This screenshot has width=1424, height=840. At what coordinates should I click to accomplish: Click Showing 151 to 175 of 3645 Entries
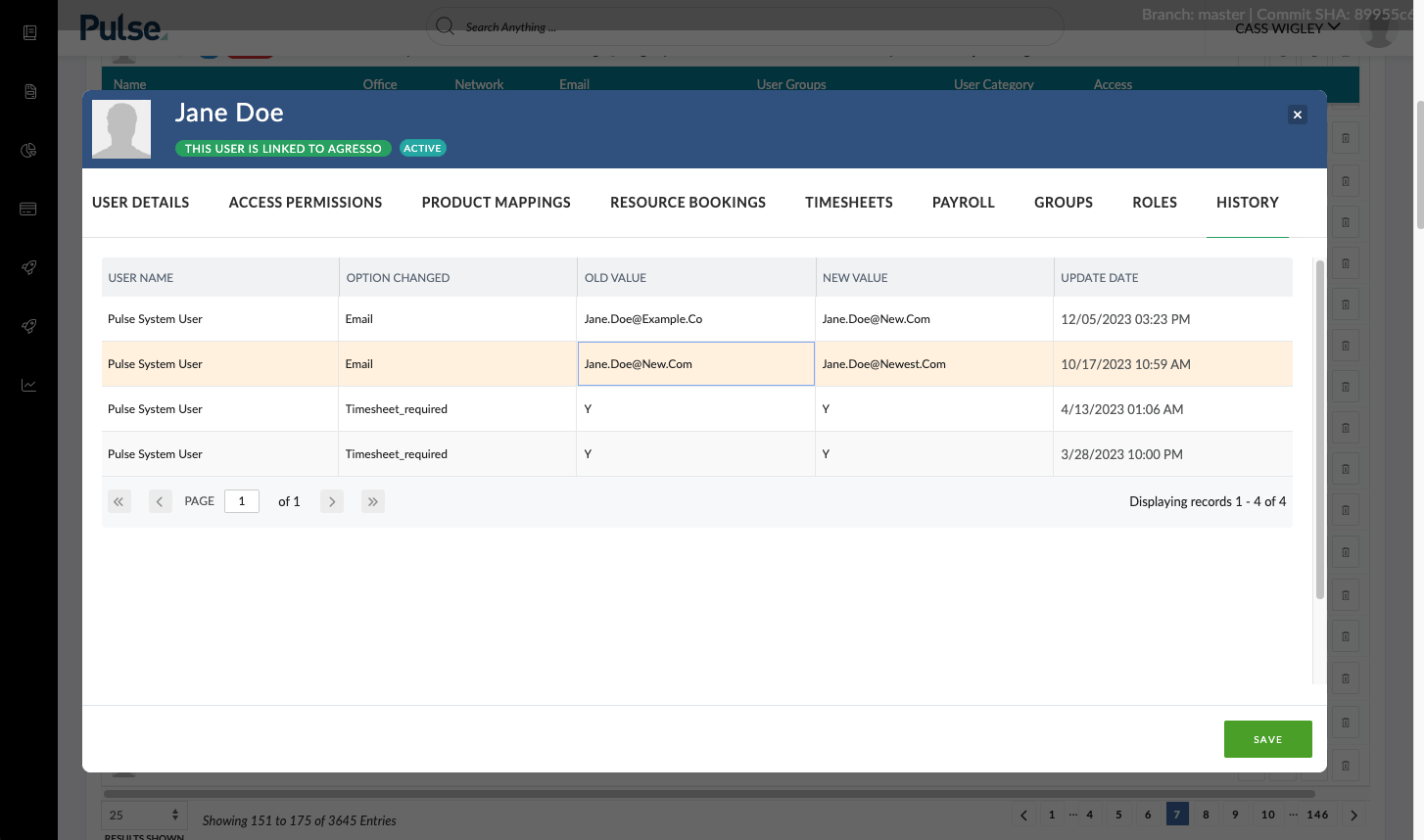click(300, 820)
